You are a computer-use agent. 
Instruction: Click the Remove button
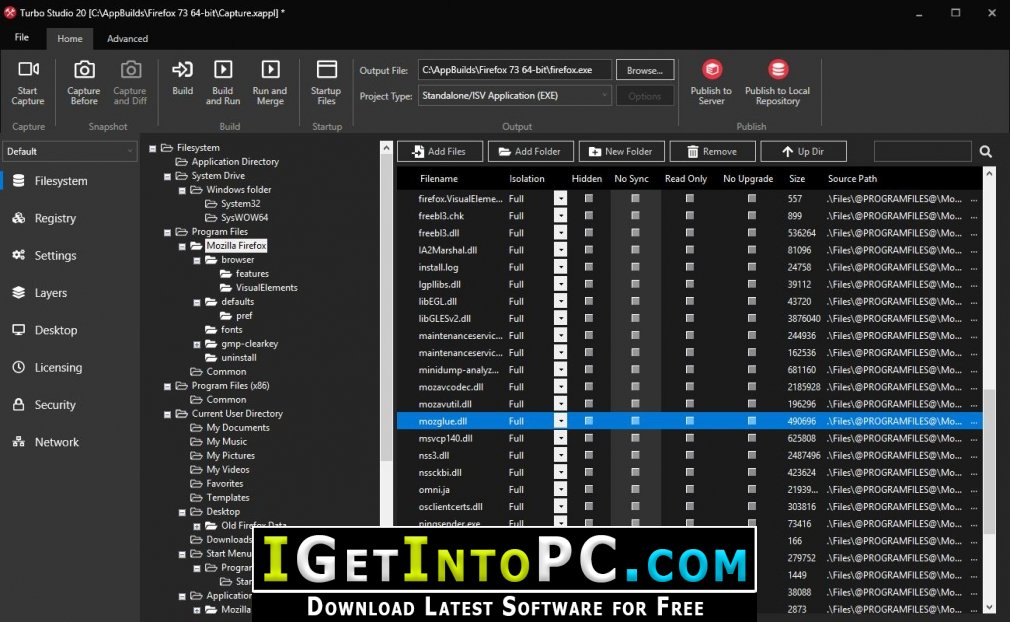[x=712, y=151]
